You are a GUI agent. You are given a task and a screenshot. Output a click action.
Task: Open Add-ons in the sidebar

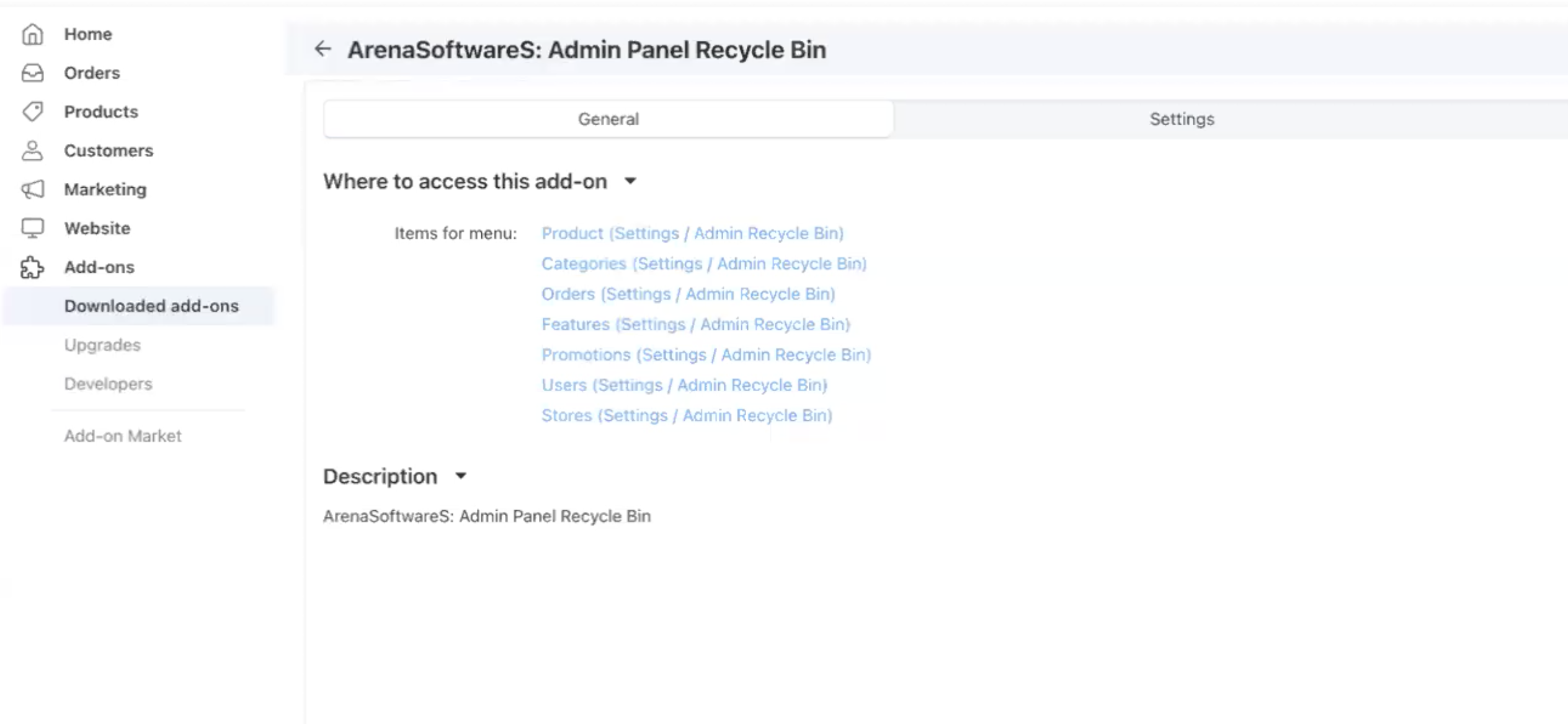[x=99, y=267]
